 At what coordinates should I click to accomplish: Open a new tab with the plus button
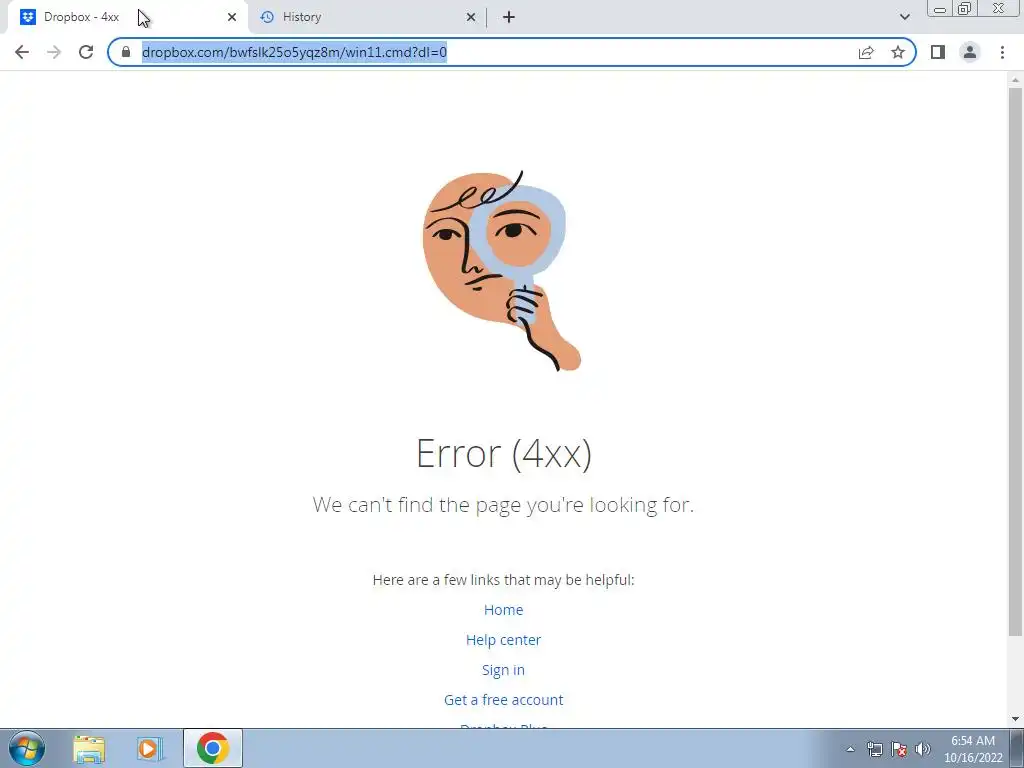click(x=509, y=17)
